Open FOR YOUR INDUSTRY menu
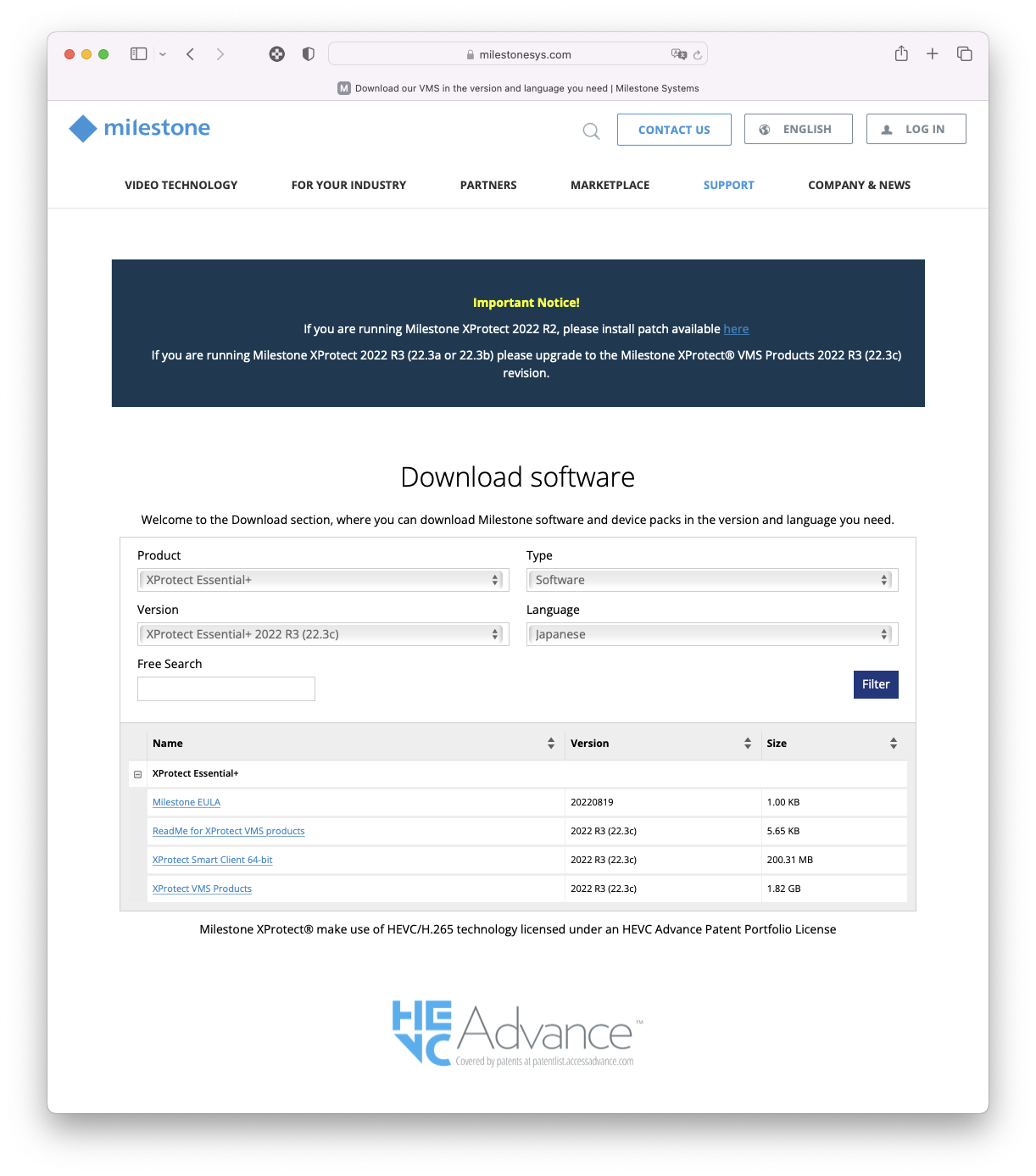This screenshot has height=1176, width=1036. pyautogui.click(x=348, y=185)
